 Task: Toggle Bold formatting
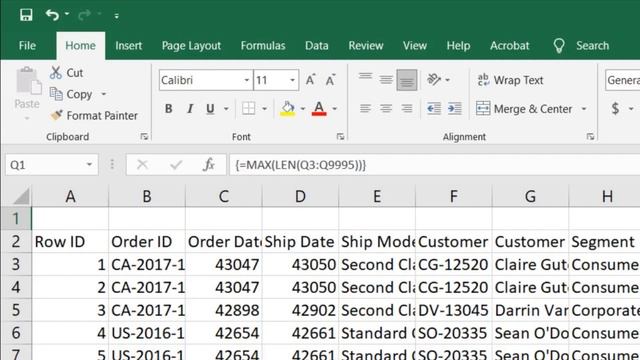pos(168,109)
